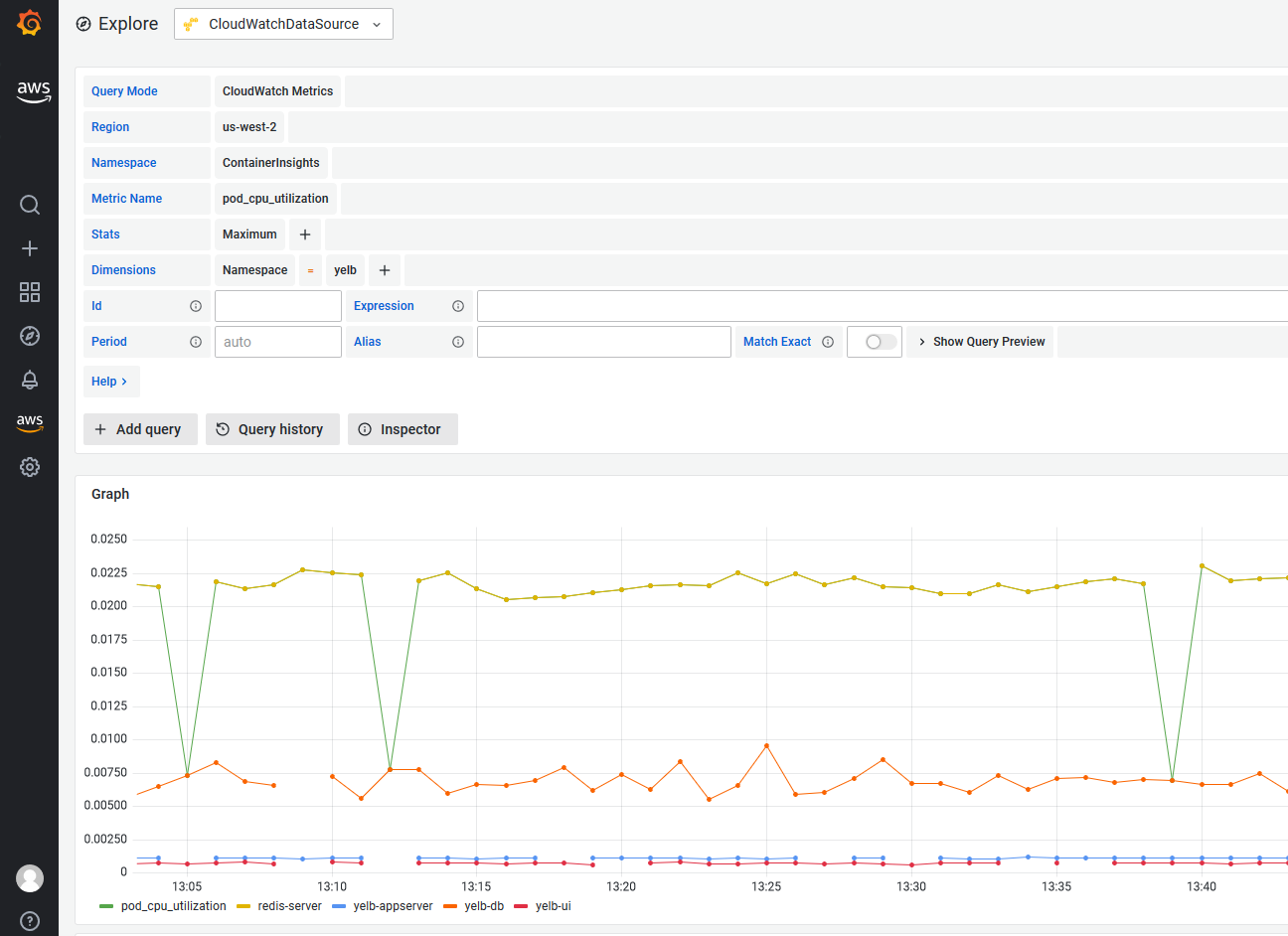Toggle redis-server series in legend
This screenshot has width=1288, height=936.
[x=289, y=906]
